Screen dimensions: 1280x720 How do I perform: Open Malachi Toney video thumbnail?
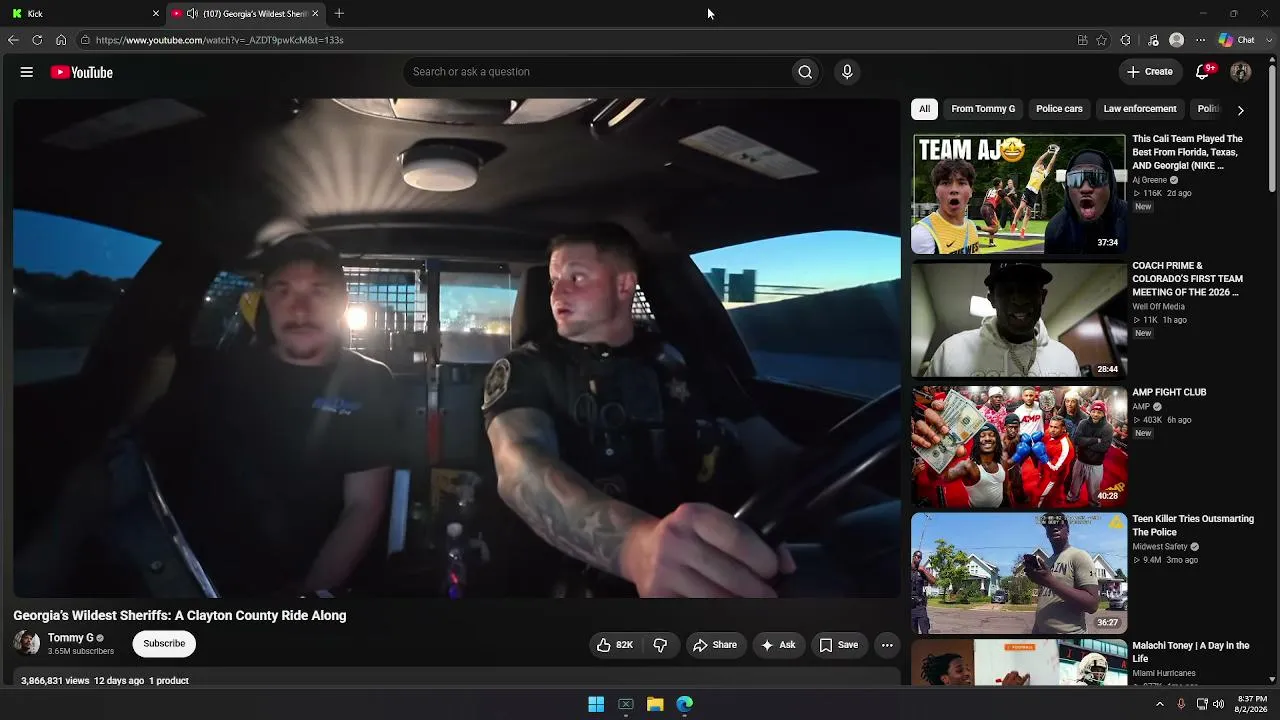coord(1019,663)
